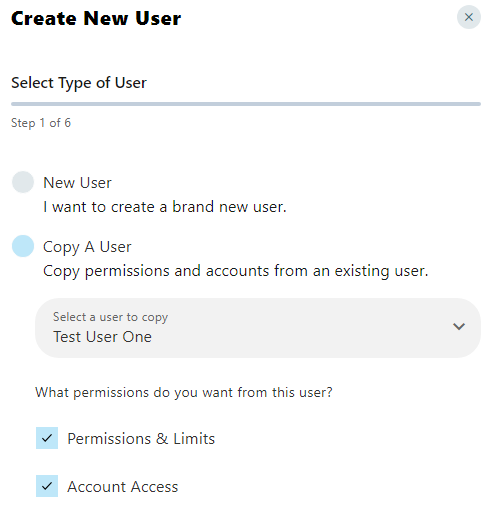Click the brand new user description text
This screenshot has width=485, height=509.
click(165, 207)
